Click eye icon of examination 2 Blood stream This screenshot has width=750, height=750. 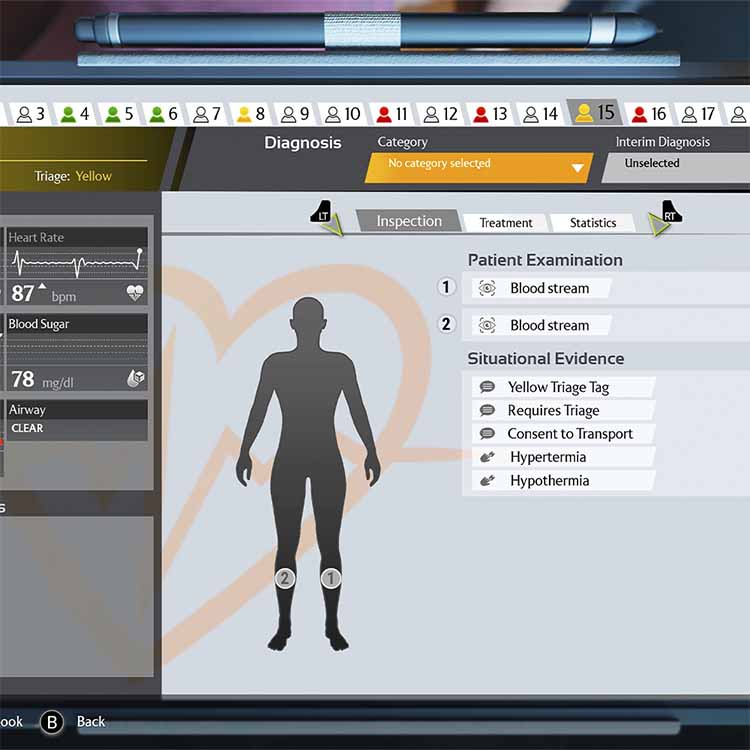(487, 325)
